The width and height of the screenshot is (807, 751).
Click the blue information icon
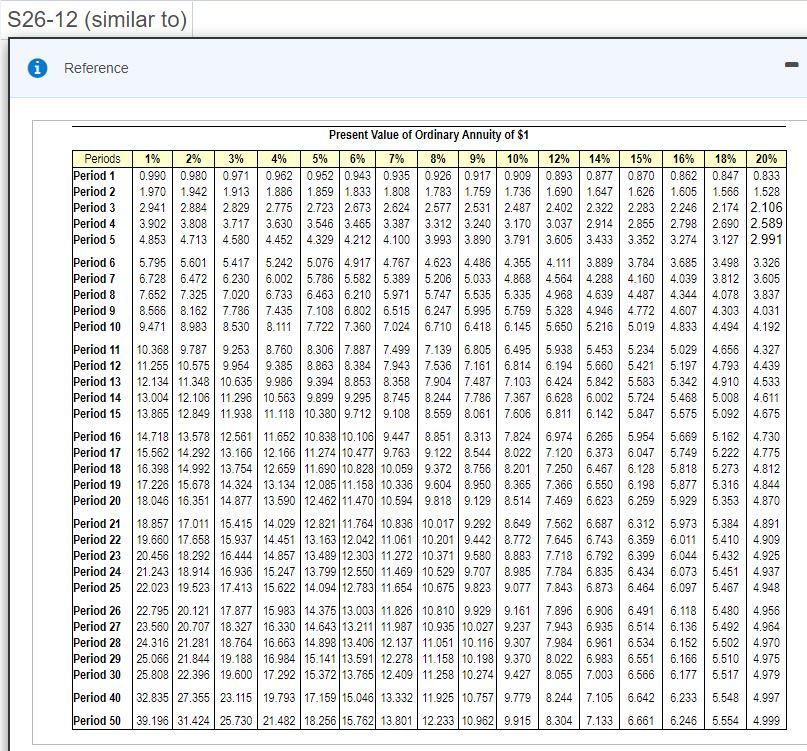point(37,68)
